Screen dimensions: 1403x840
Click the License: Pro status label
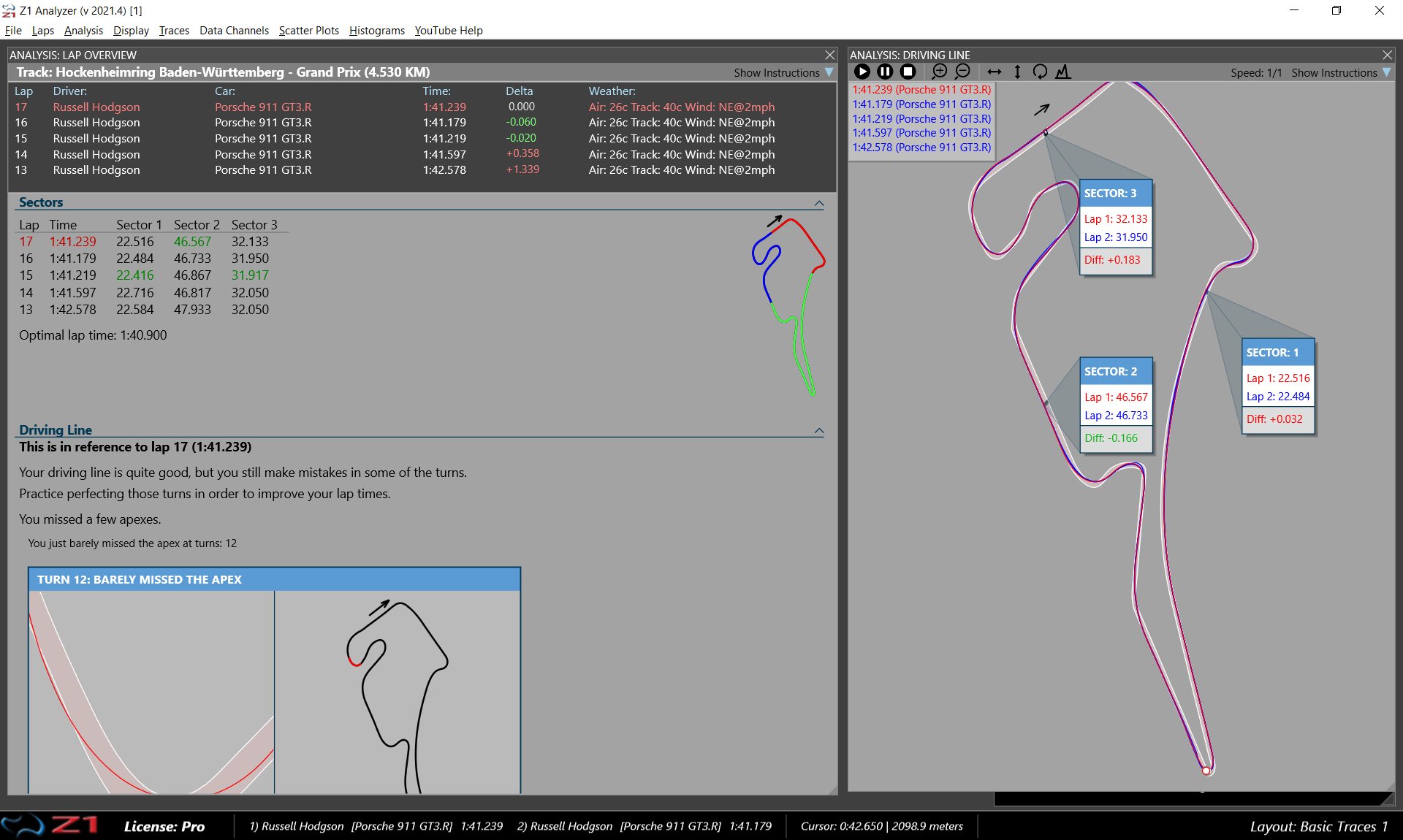pyautogui.click(x=164, y=827)
